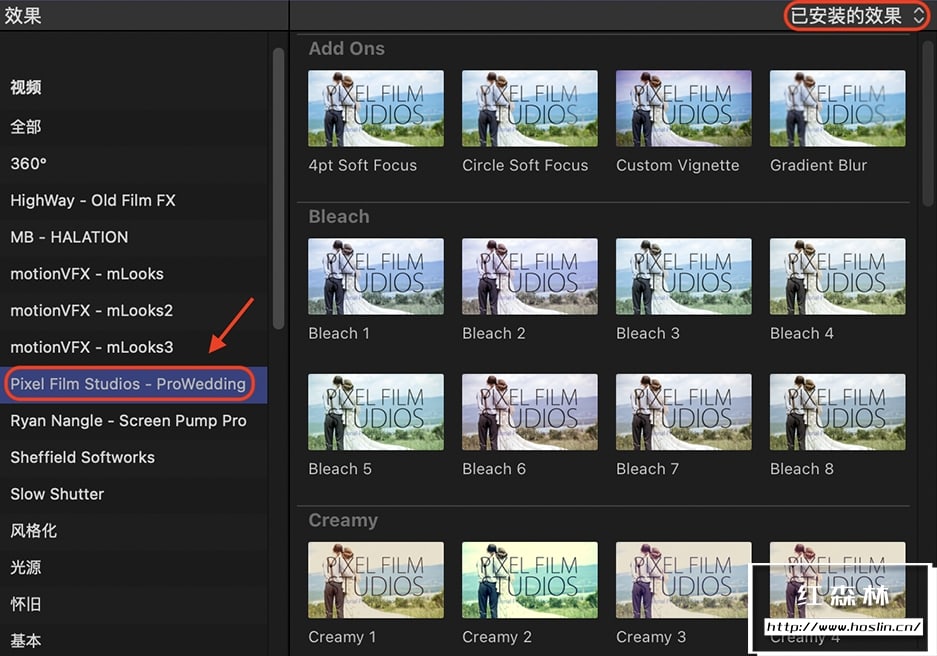Select the Creamy 2 effect thumbnail
Viewport: 937px width, 656px height.
click(x=529, y=580)
